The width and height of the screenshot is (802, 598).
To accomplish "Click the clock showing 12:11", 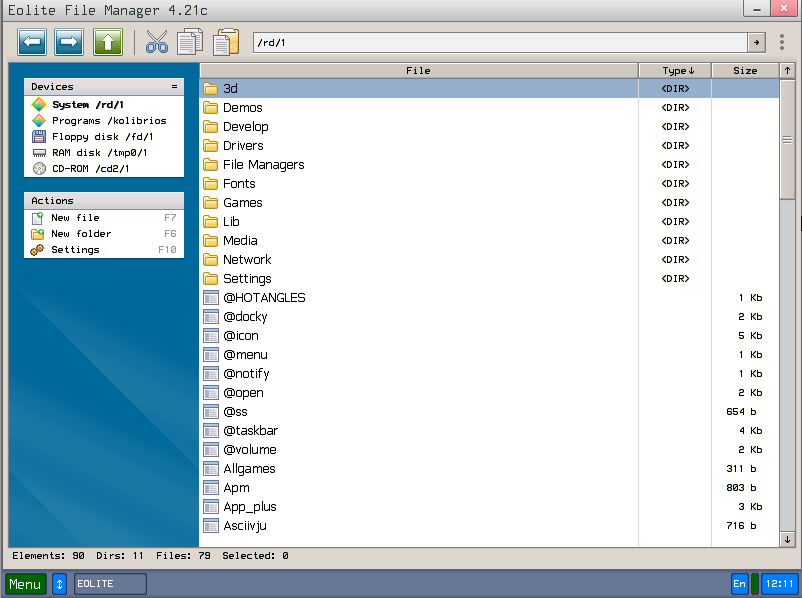I will pos(778,583).
